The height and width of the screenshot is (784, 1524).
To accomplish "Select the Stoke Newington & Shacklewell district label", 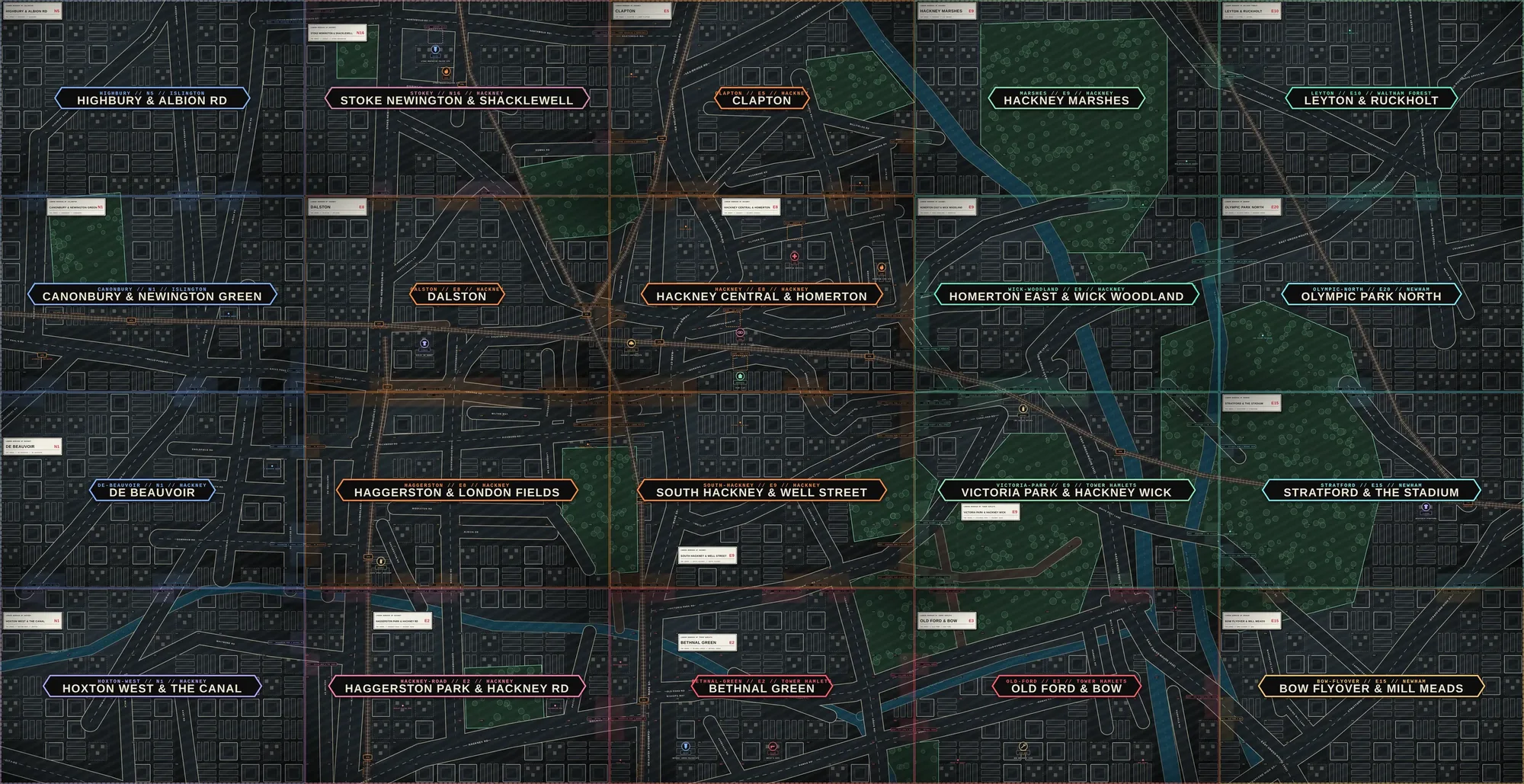I will tap(456, 98).
